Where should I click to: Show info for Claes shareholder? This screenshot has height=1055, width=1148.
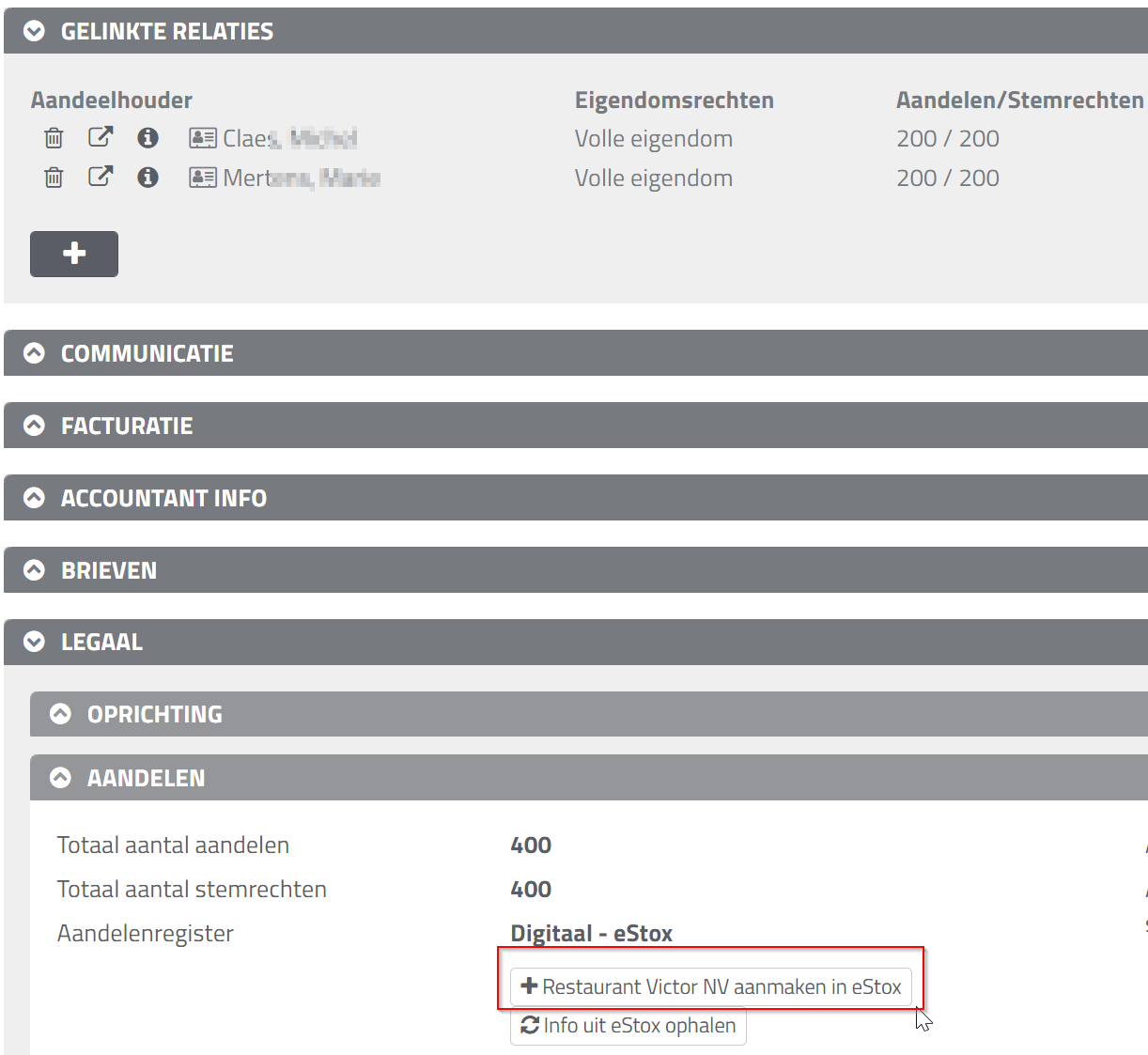(147, 138)
